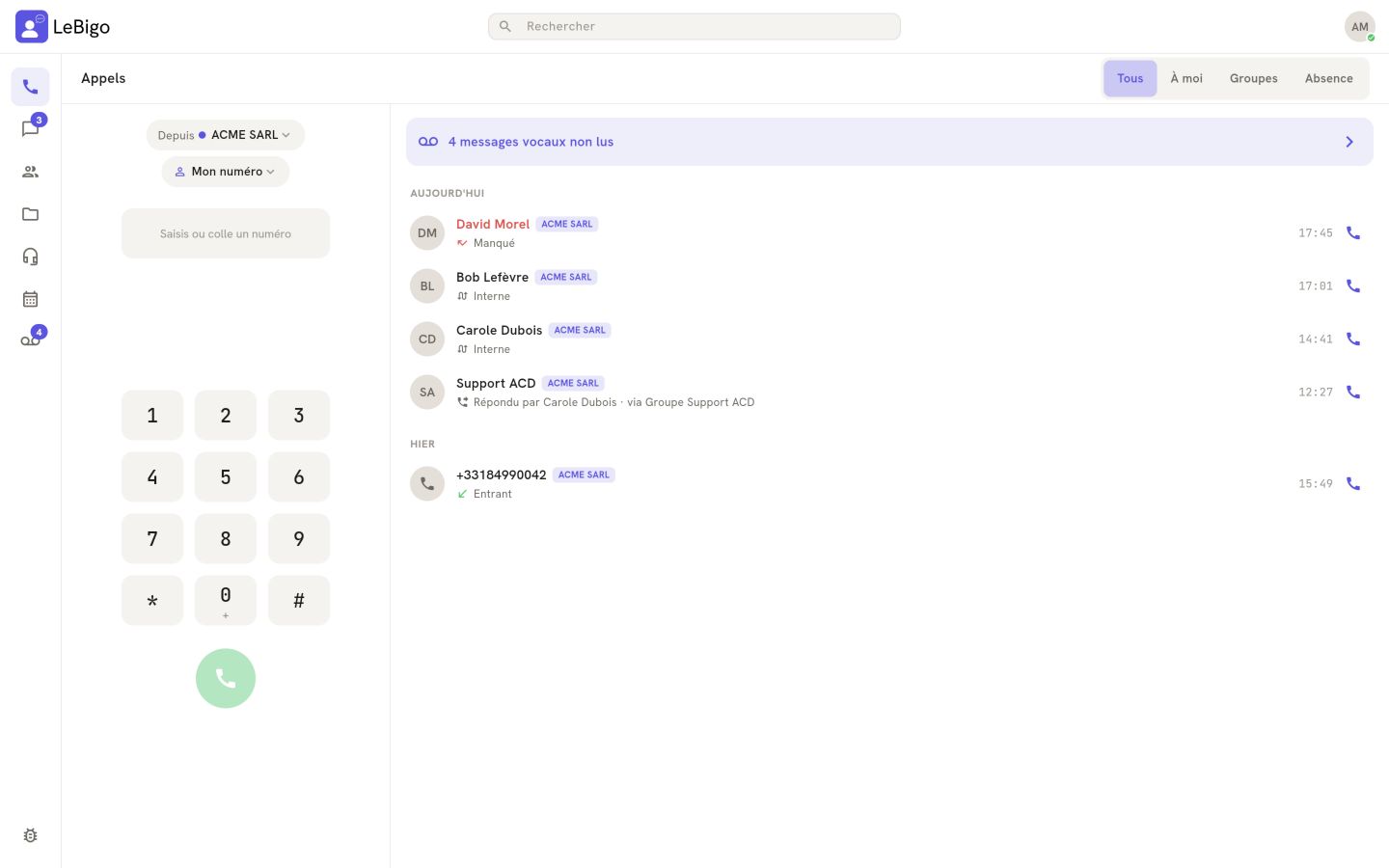
Task: Click Support ACD's SA avatar
Action: (x=427, y=393)
